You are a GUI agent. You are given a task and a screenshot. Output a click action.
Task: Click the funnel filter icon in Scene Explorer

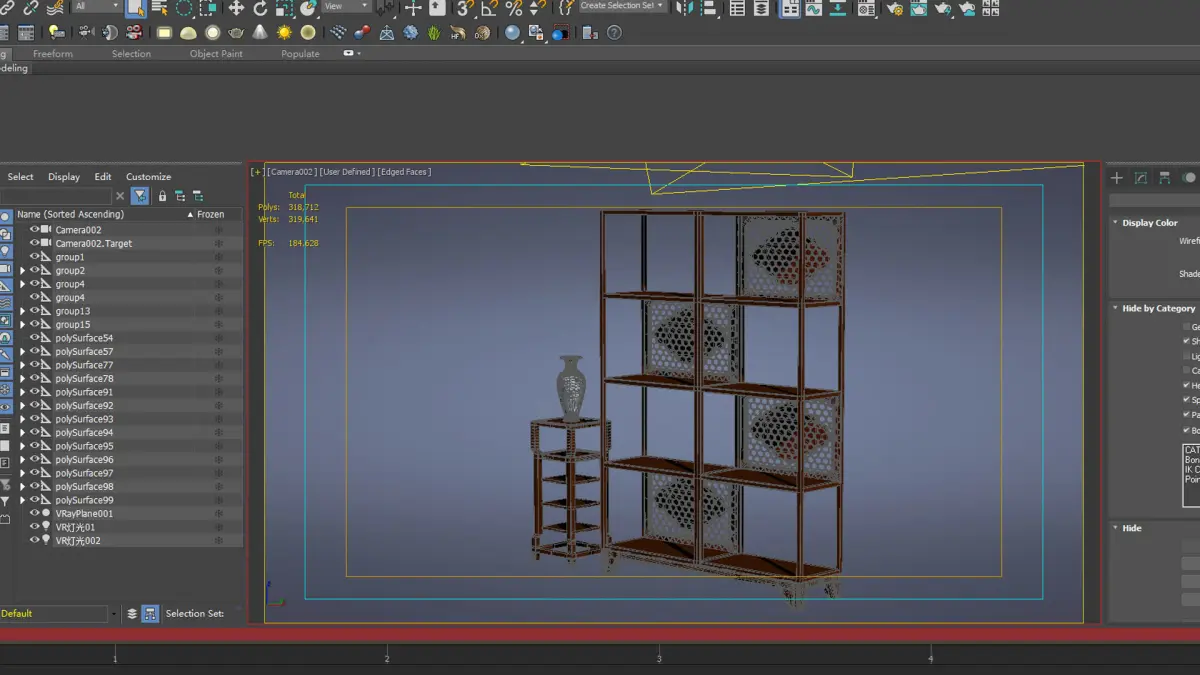click(x=140, y=196)
